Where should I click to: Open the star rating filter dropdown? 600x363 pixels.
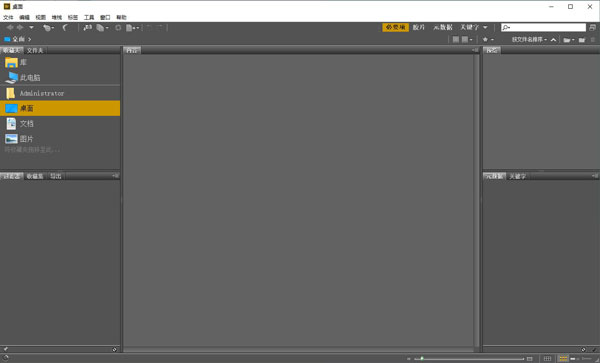coord(488,40)
